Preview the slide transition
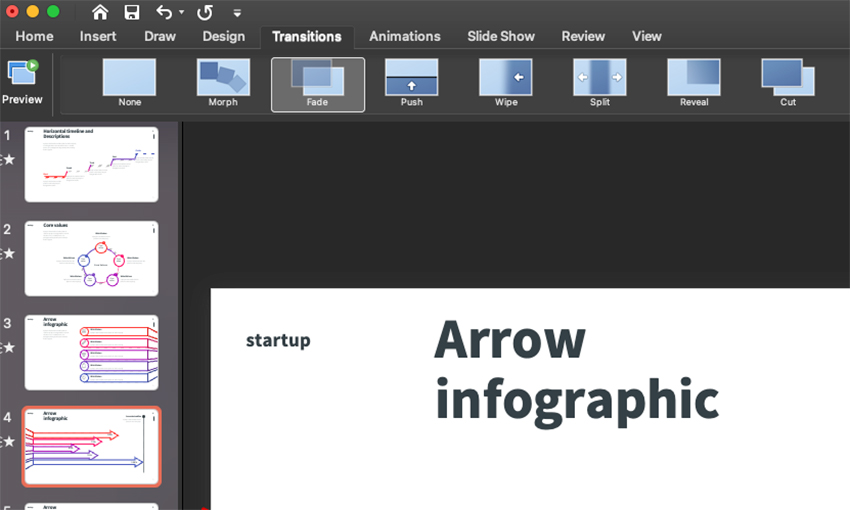Viewport: 850px width, 510px height. (x=22, y=82)
